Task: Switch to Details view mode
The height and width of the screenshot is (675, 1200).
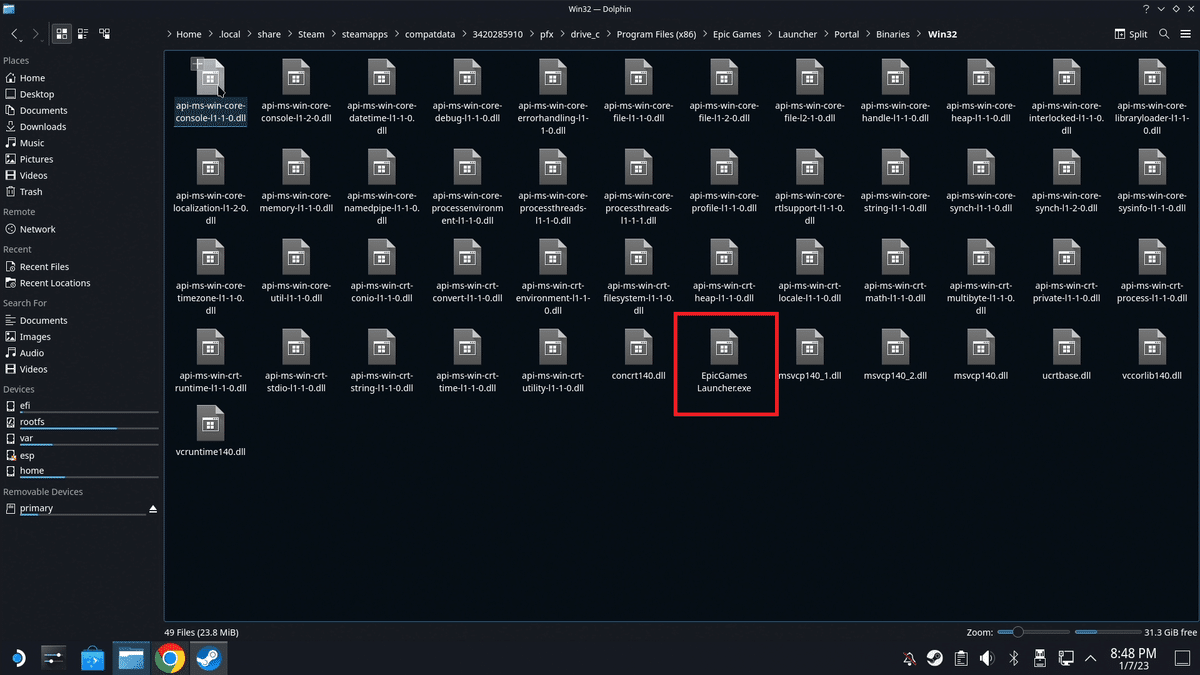Action: 104,33
